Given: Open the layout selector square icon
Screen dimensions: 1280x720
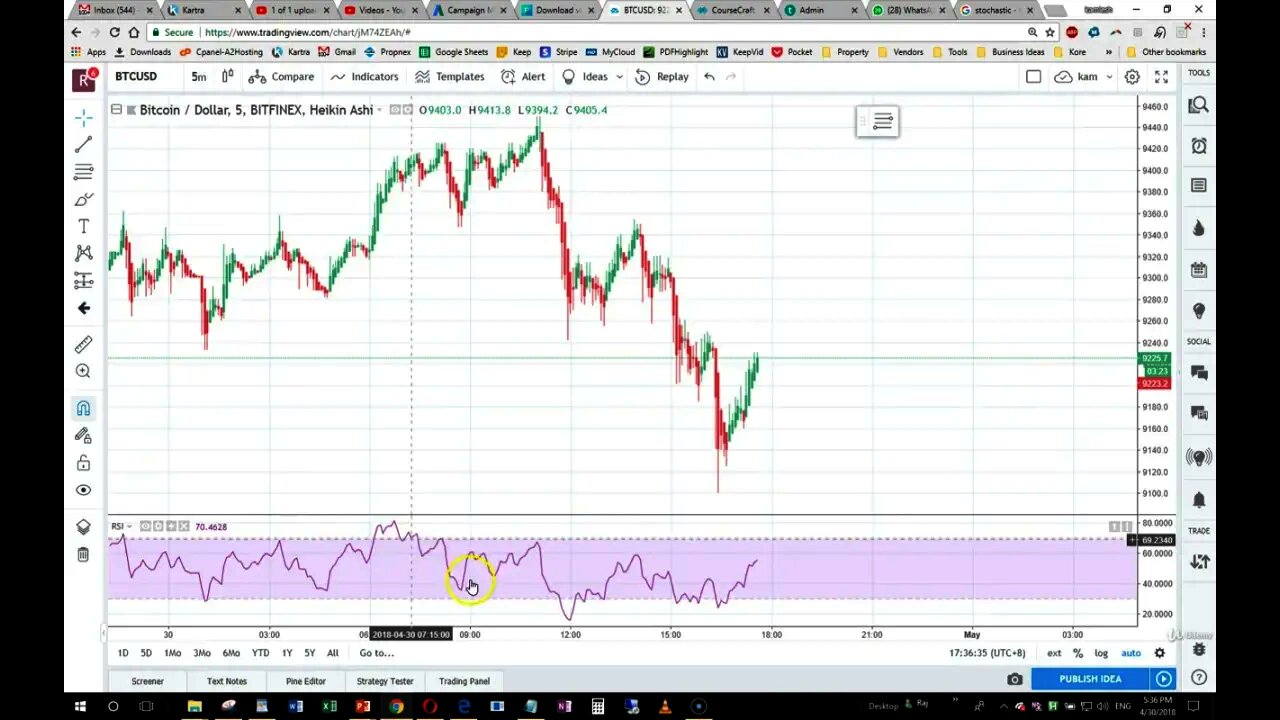Looking at the screenshot, I should coord(1034,76).
